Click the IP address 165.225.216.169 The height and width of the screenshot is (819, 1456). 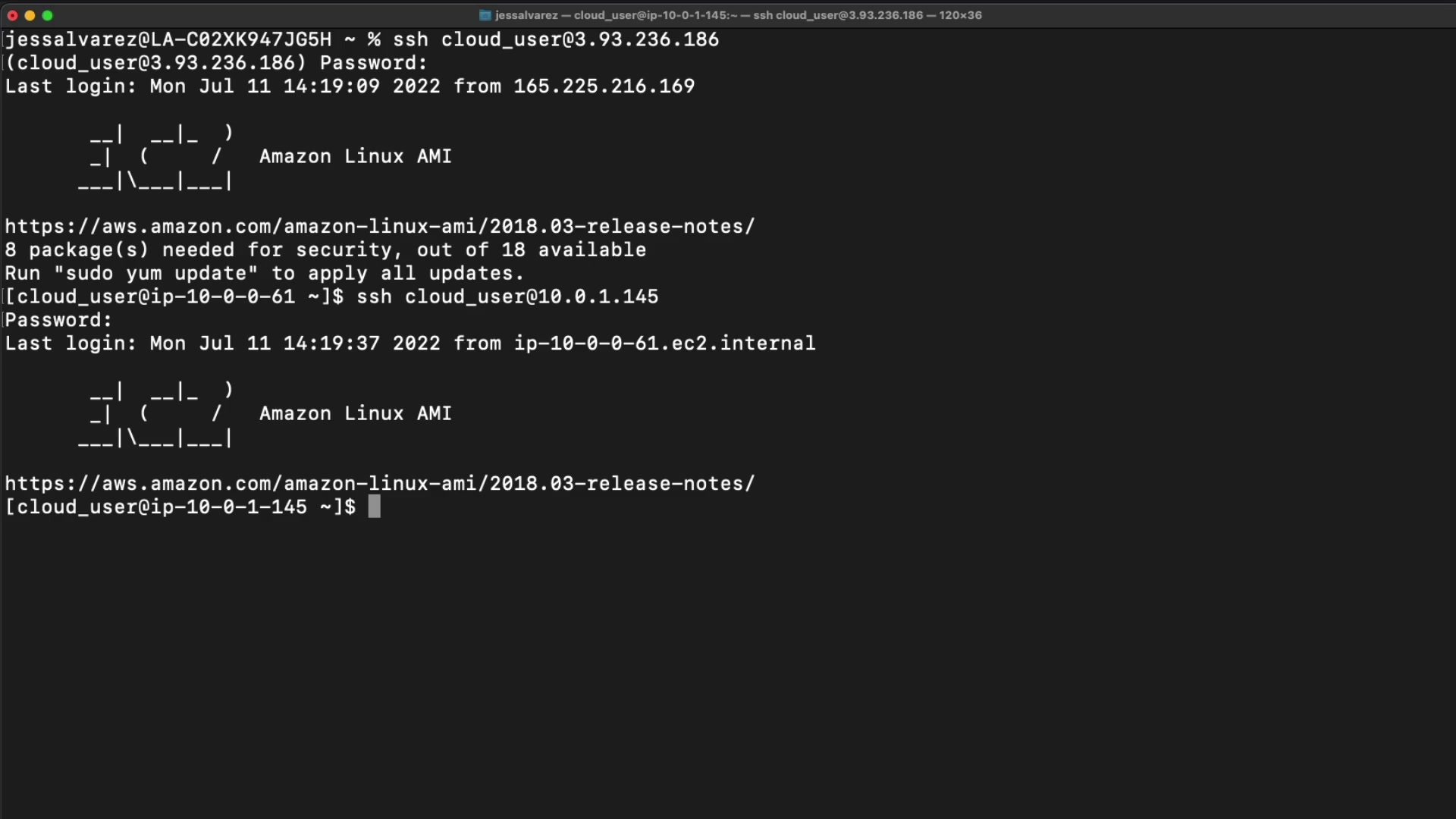(x=604, y=86)
